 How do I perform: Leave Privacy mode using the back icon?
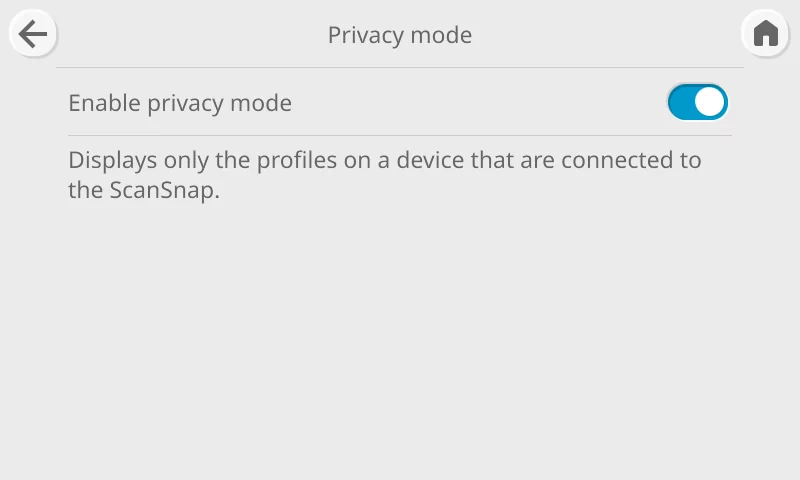pos(33,35)
